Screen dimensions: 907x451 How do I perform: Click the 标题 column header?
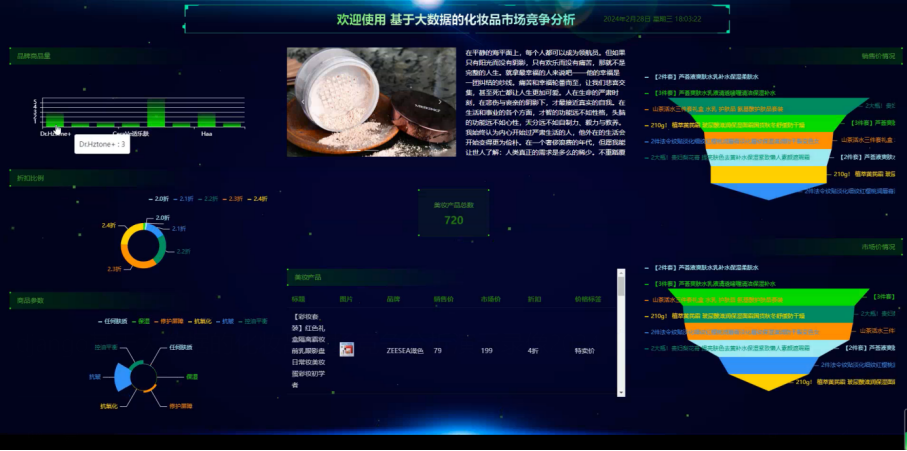(x=298, y=300)
